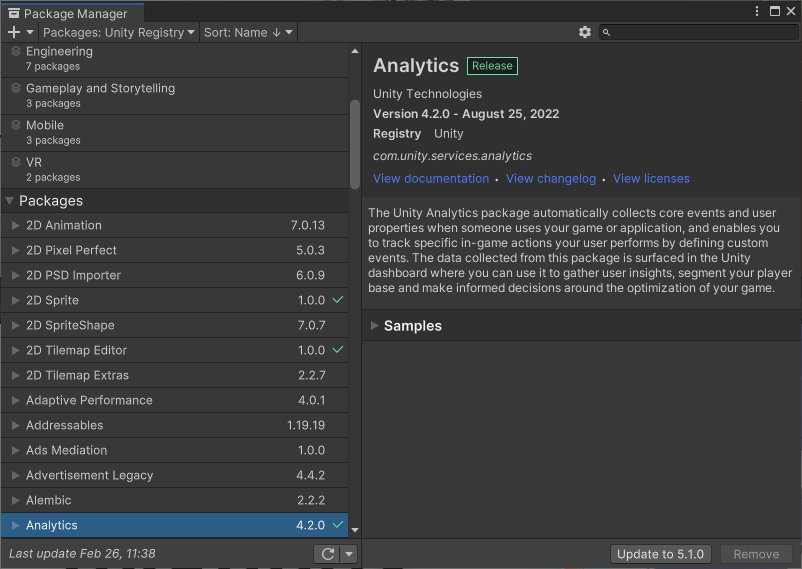Select the Mobile feature set
The width and height of the screenshot is (802, 569).
pos(174,133)
